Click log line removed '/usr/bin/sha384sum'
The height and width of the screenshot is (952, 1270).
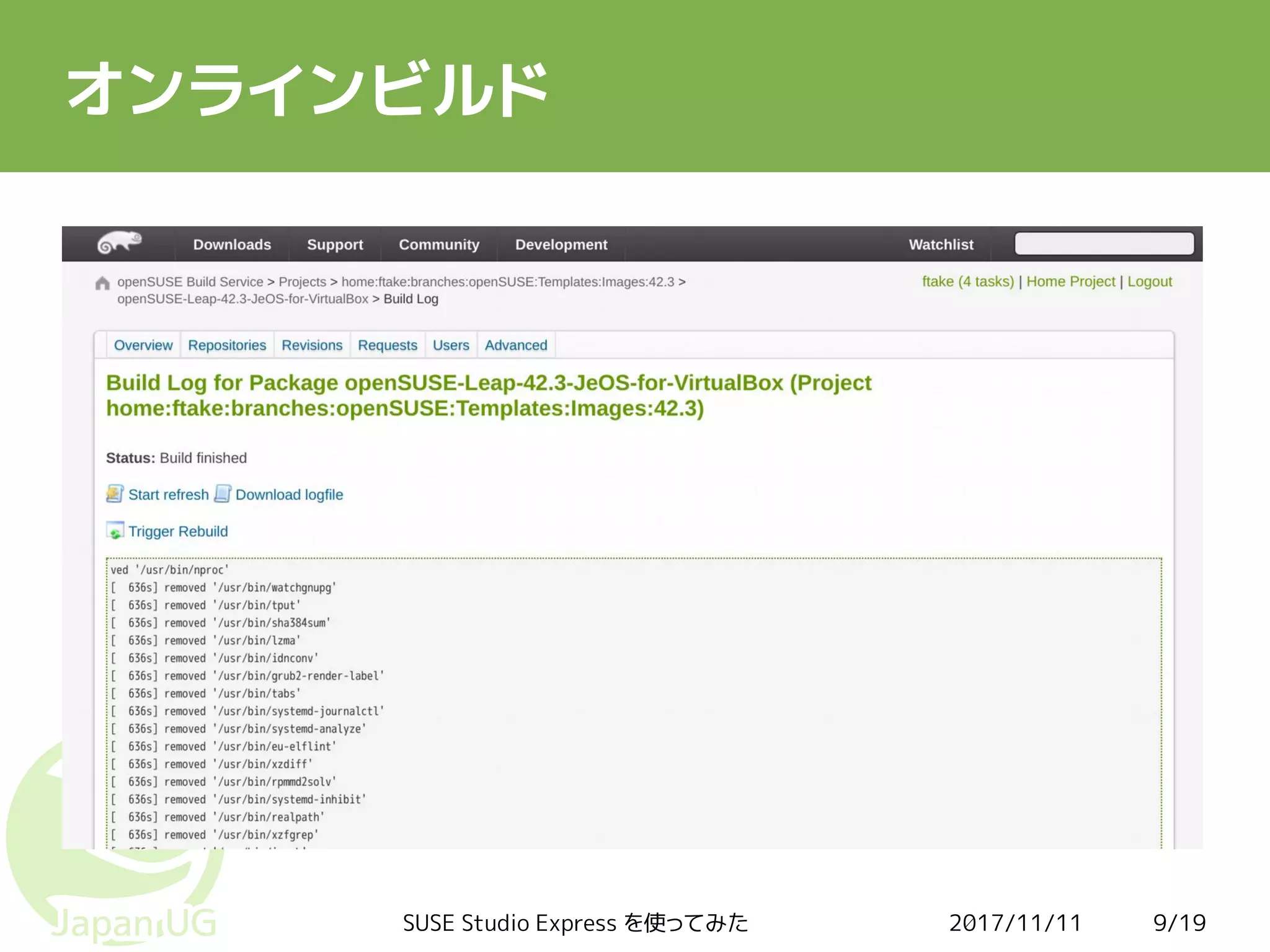point(220,623)
